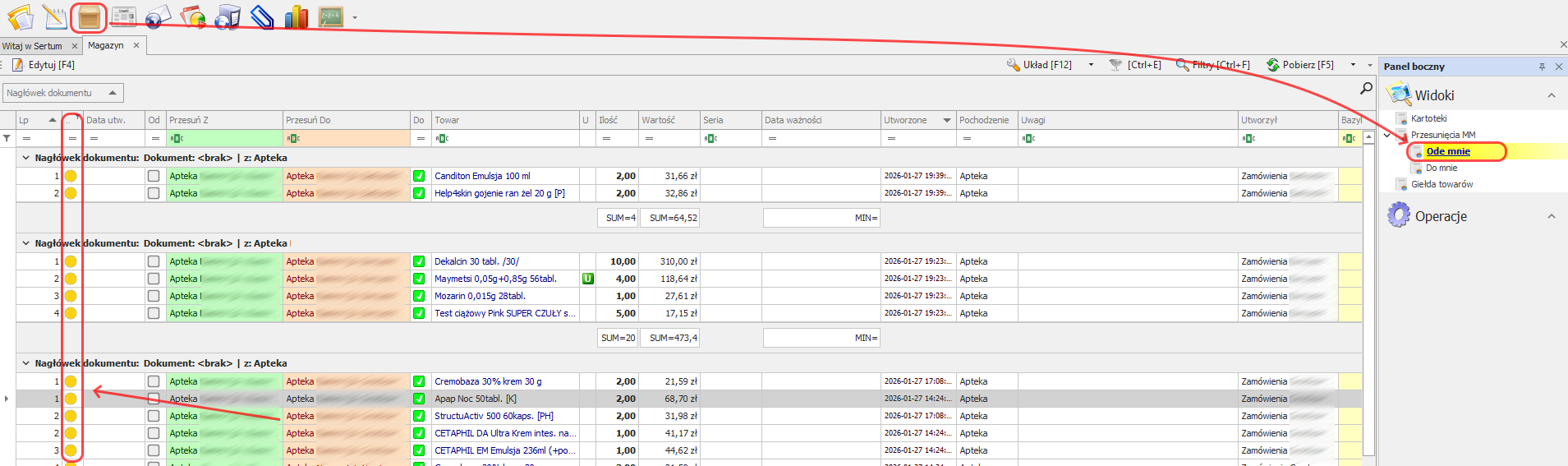
Task: Open the Magazyn warehouse box icon
Action: 89,16
